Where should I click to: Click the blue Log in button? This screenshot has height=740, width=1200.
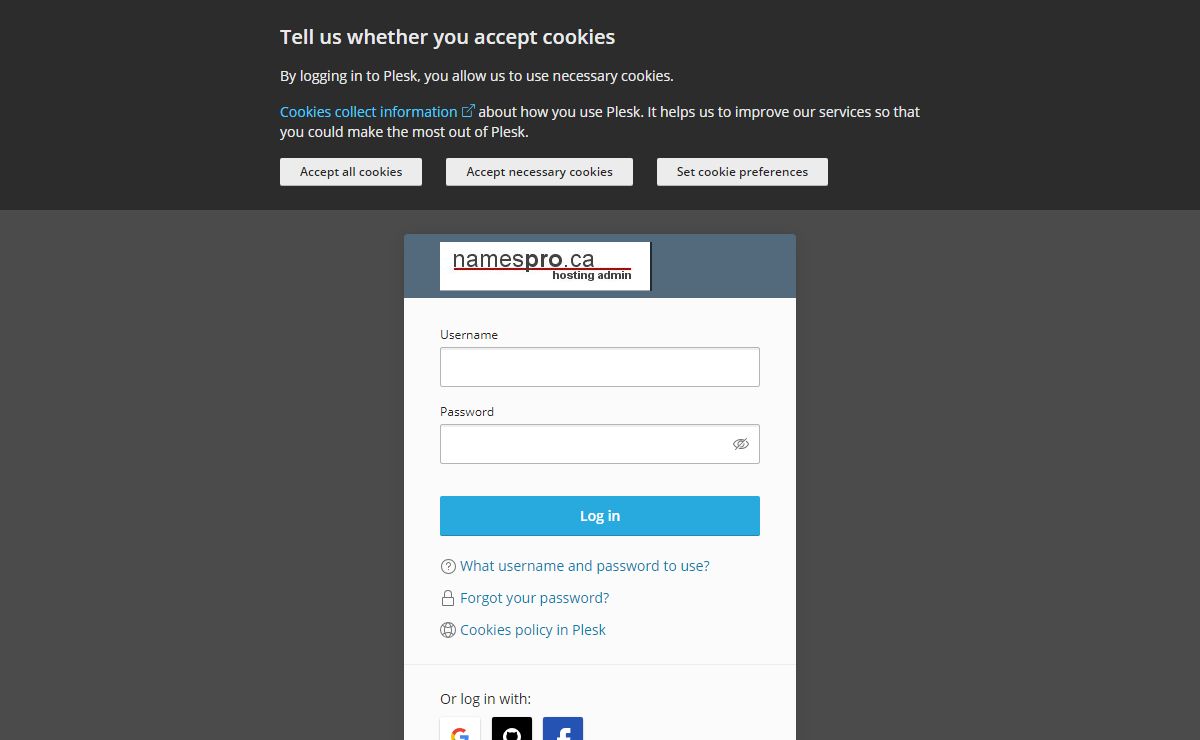click(600, 516)
